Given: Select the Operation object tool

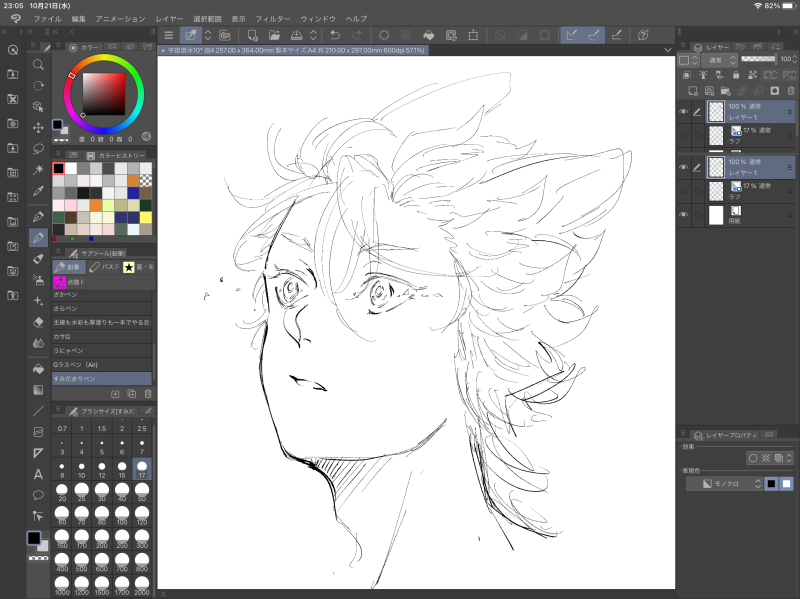Looking at the screenshot, I should pos(38,107).
